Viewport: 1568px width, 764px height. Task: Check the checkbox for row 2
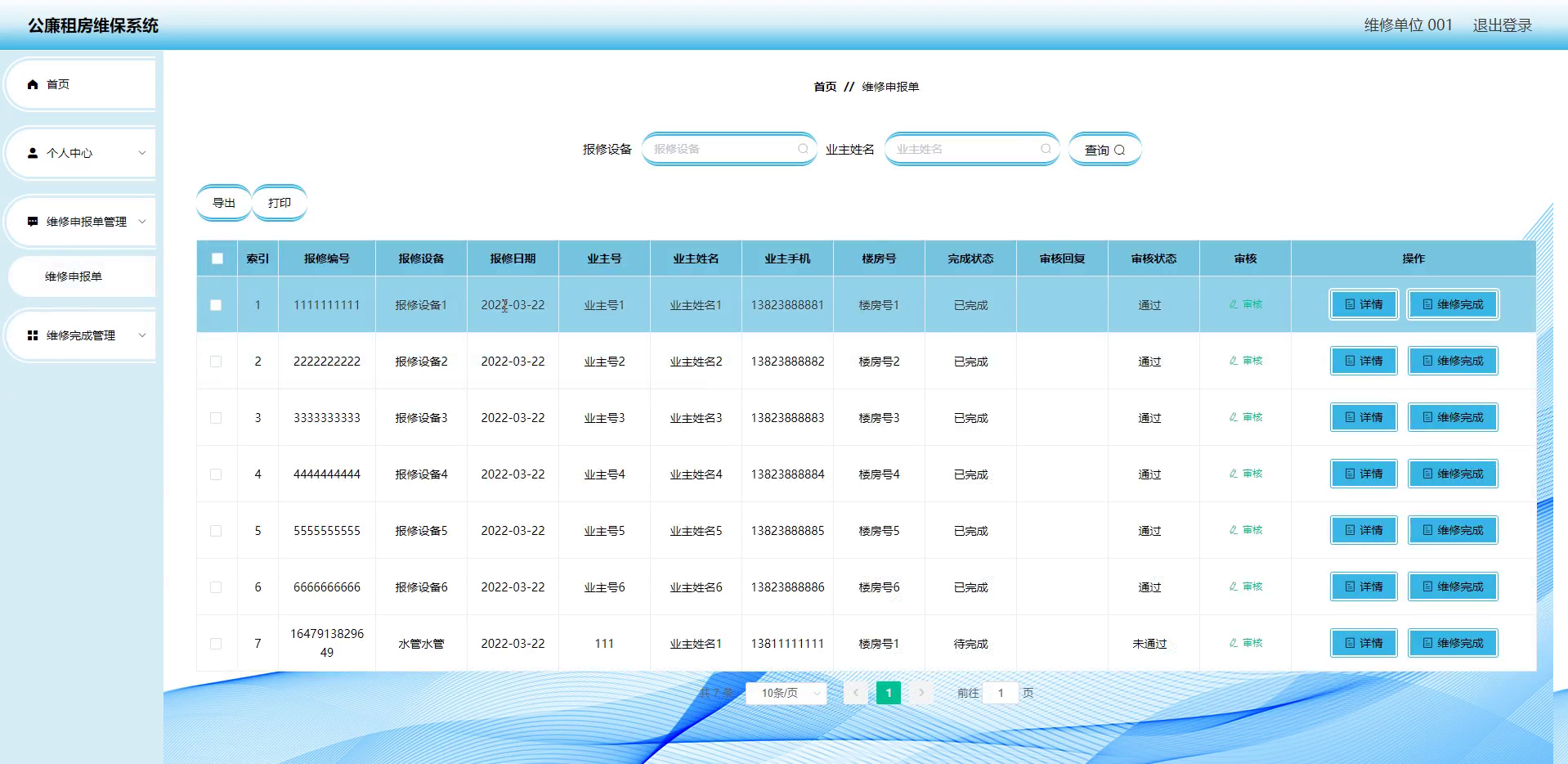tap(216, 362)
